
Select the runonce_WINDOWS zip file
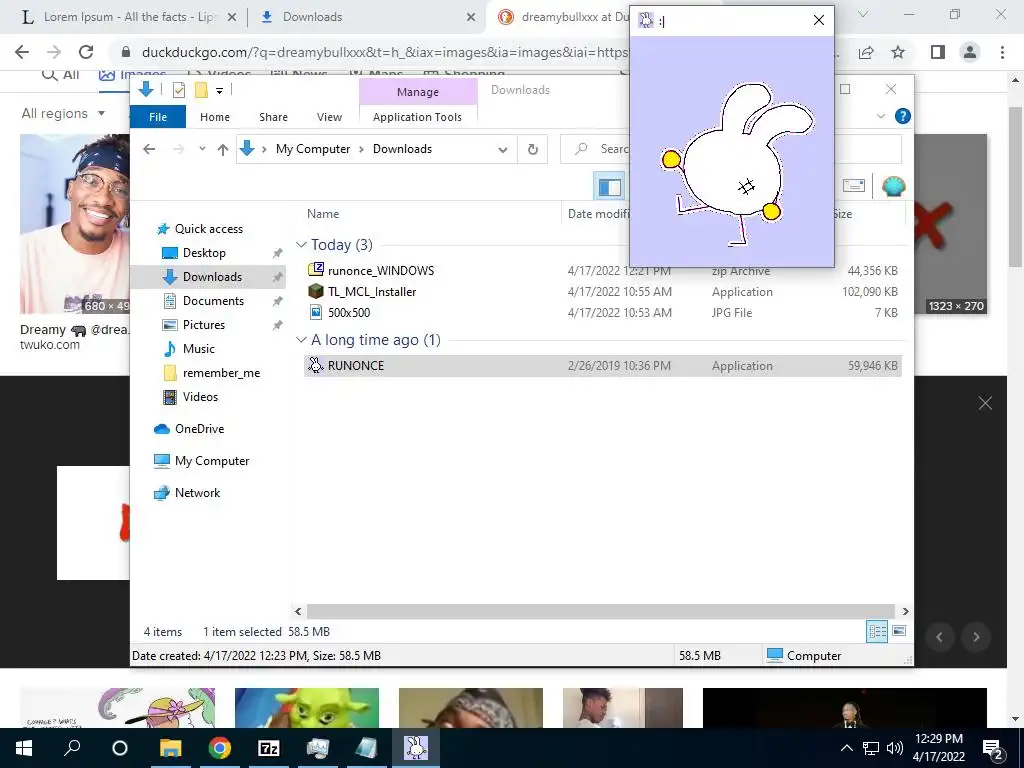click(x=381, y=270)
